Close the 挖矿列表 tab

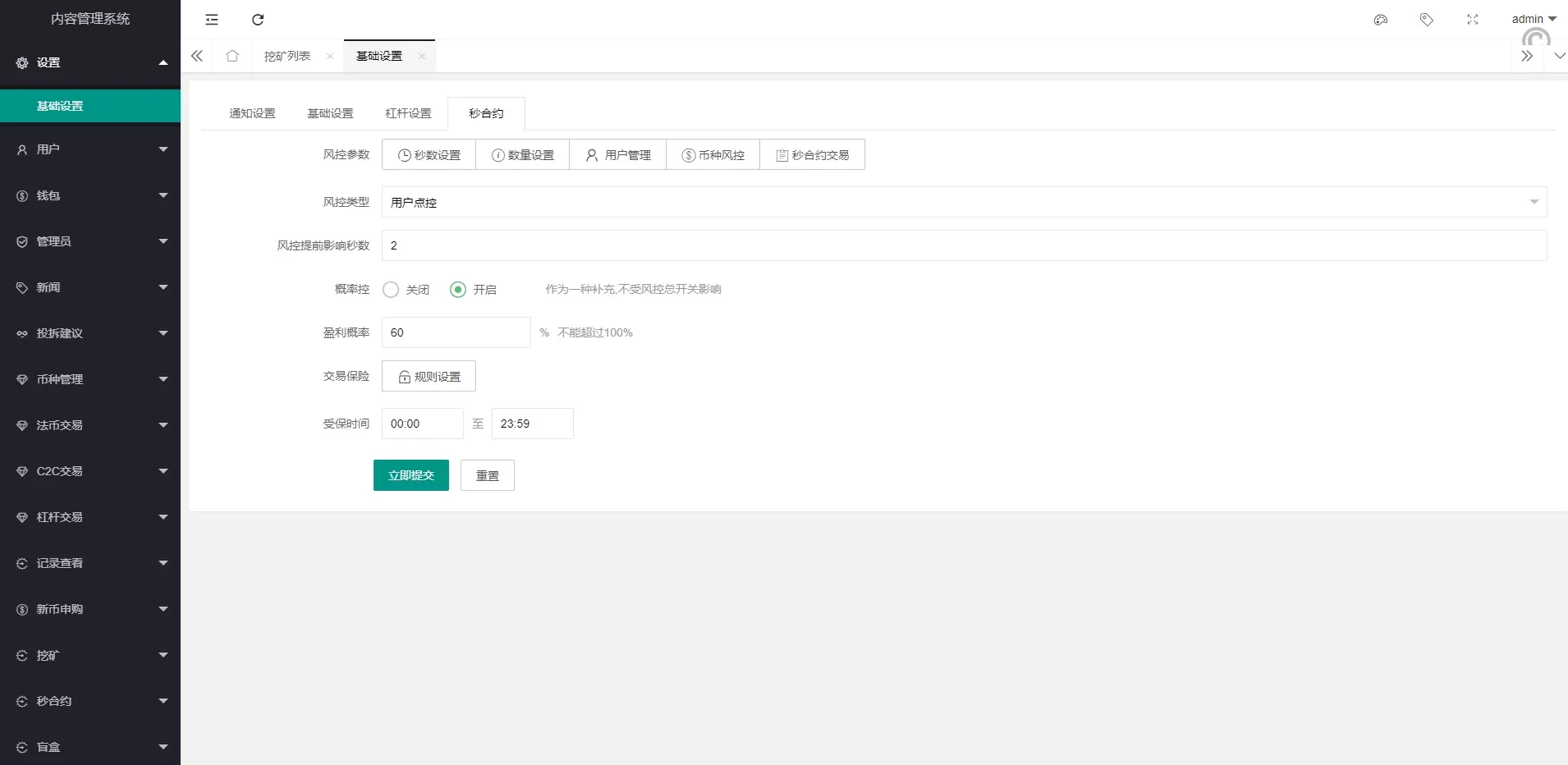[x=330, y=57]
